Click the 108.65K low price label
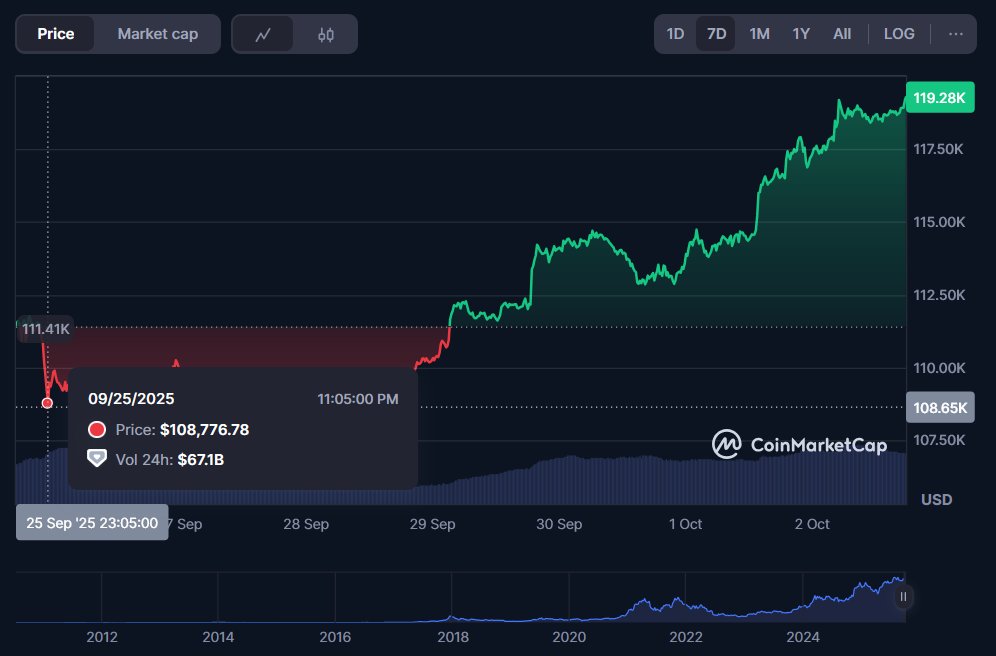 pos(939,408)
